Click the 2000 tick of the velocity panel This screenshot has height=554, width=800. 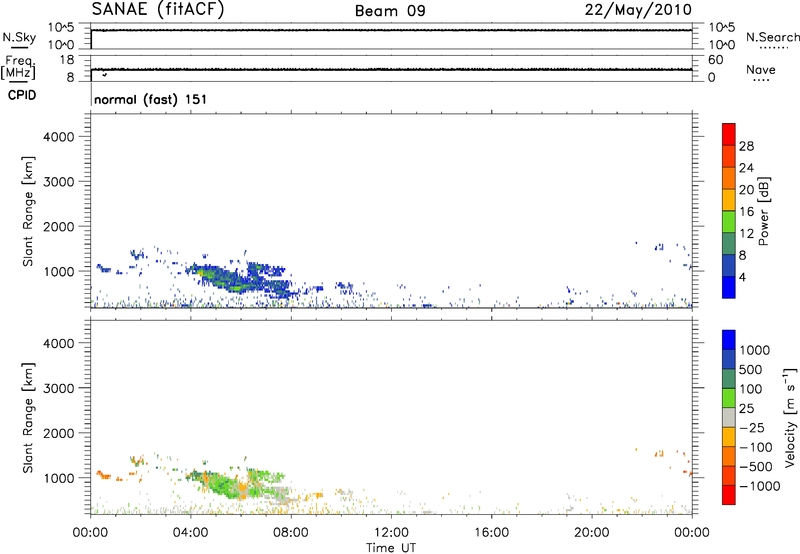pyautogui.click(x=59, y=433)
